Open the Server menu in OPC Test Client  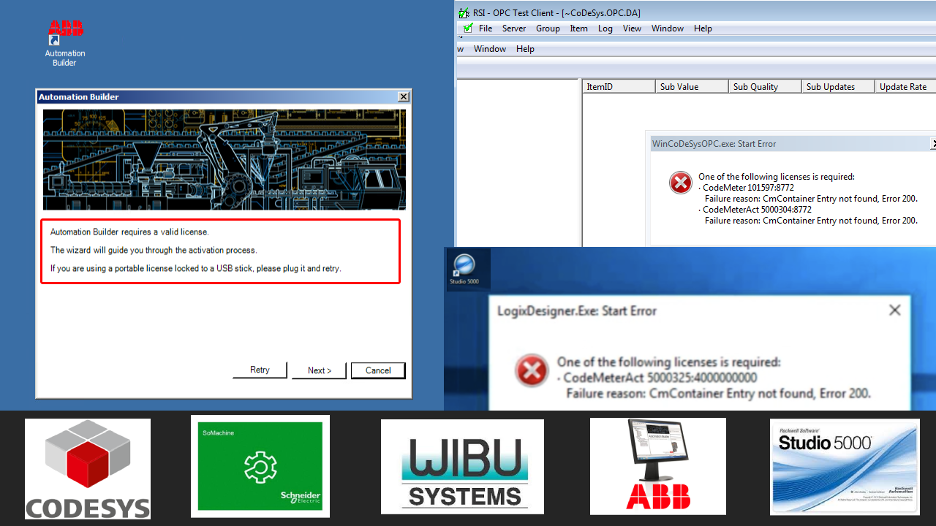click(514, 28)
